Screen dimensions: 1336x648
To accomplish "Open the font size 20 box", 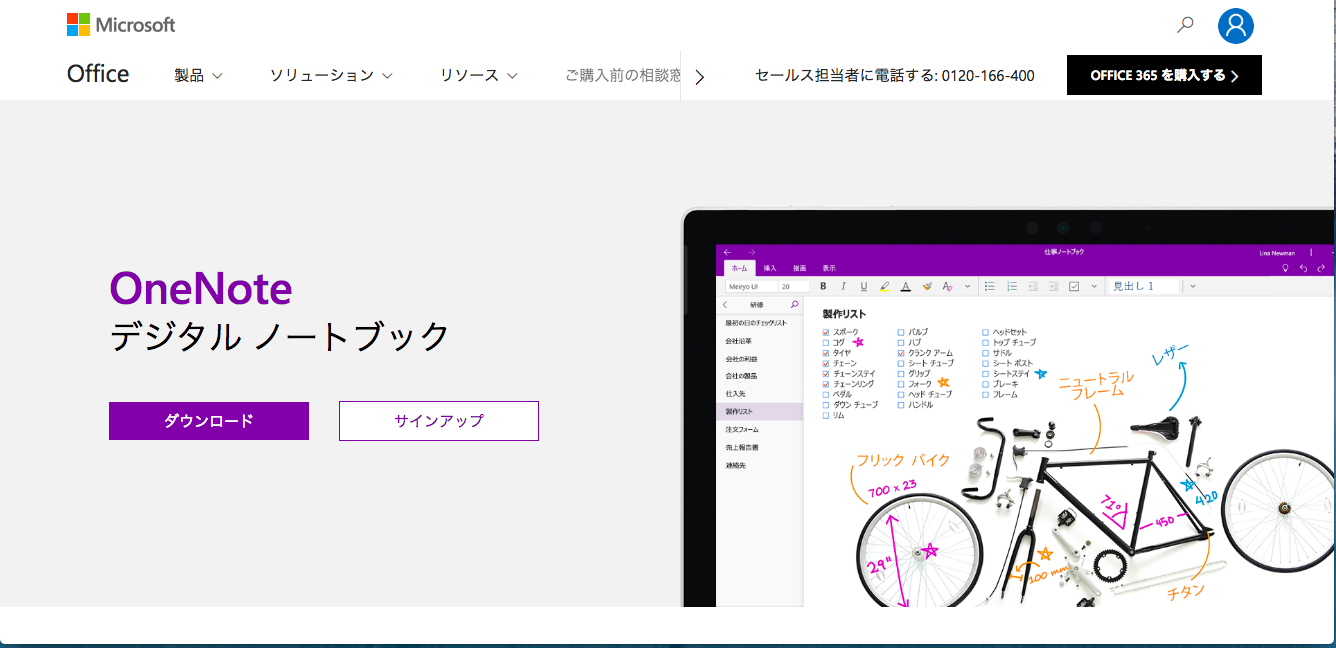I will [x=794, y=286].
